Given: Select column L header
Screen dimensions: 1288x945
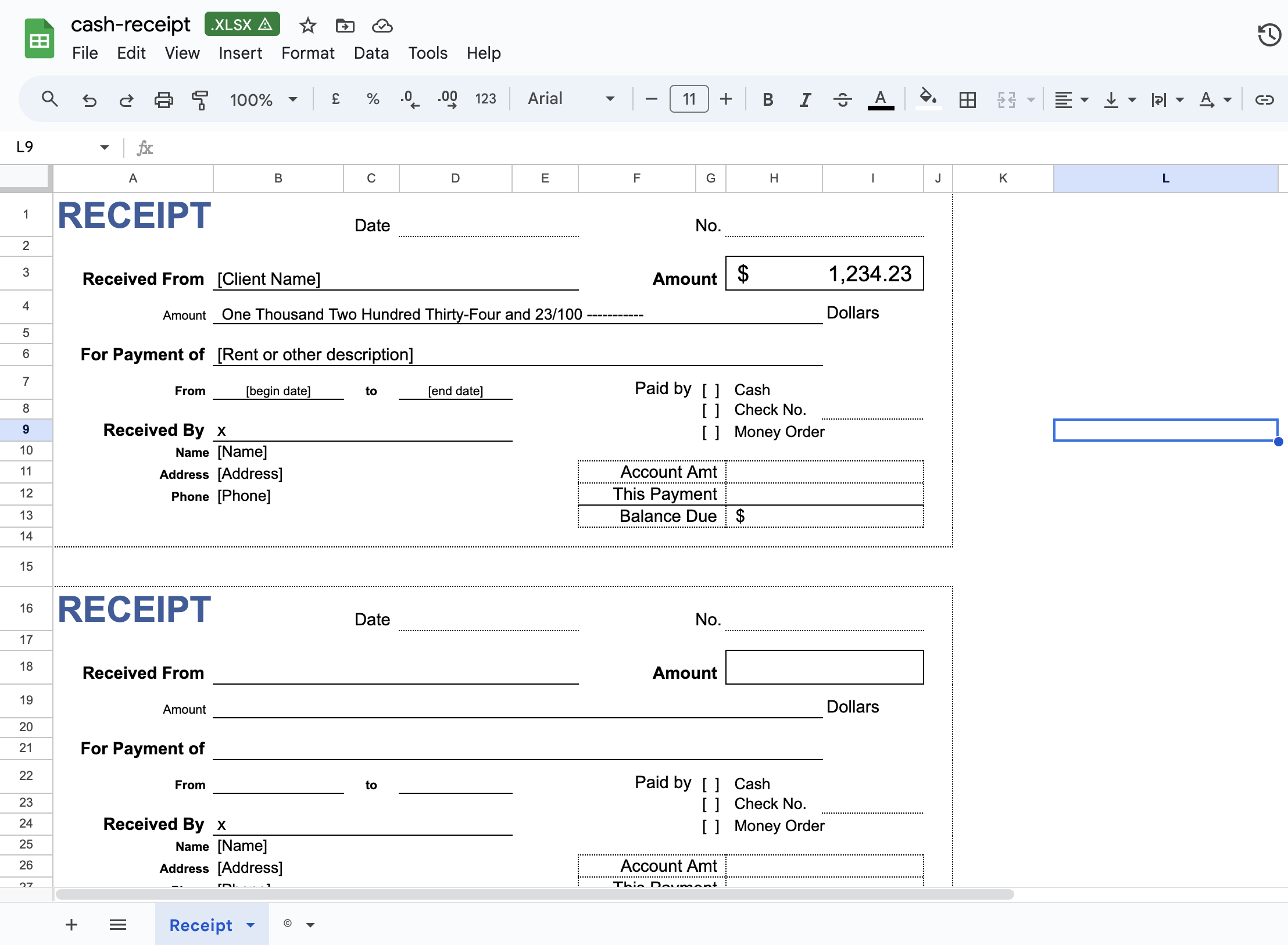Looking at the screenshot, I should tap(1165, 178).
